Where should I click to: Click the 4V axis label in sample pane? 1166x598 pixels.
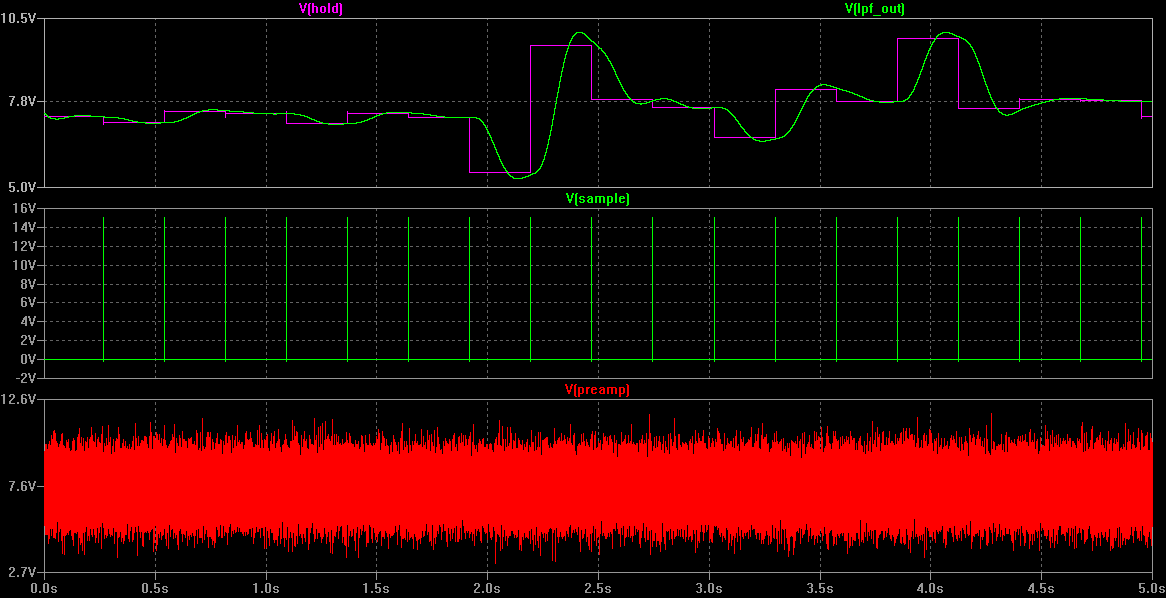tap(29, 322)
